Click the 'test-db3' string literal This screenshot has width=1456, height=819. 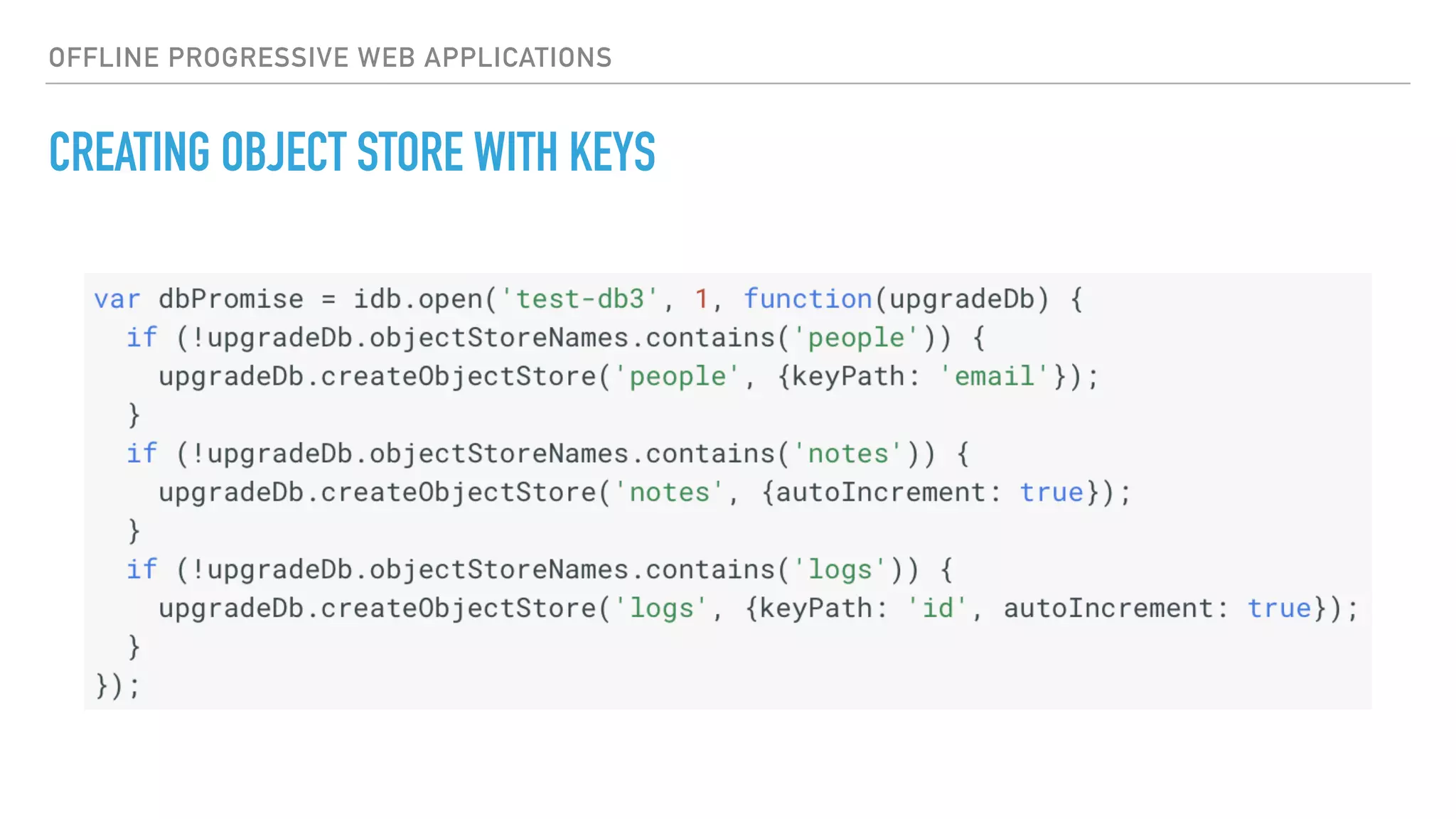(x=579, y=299)
